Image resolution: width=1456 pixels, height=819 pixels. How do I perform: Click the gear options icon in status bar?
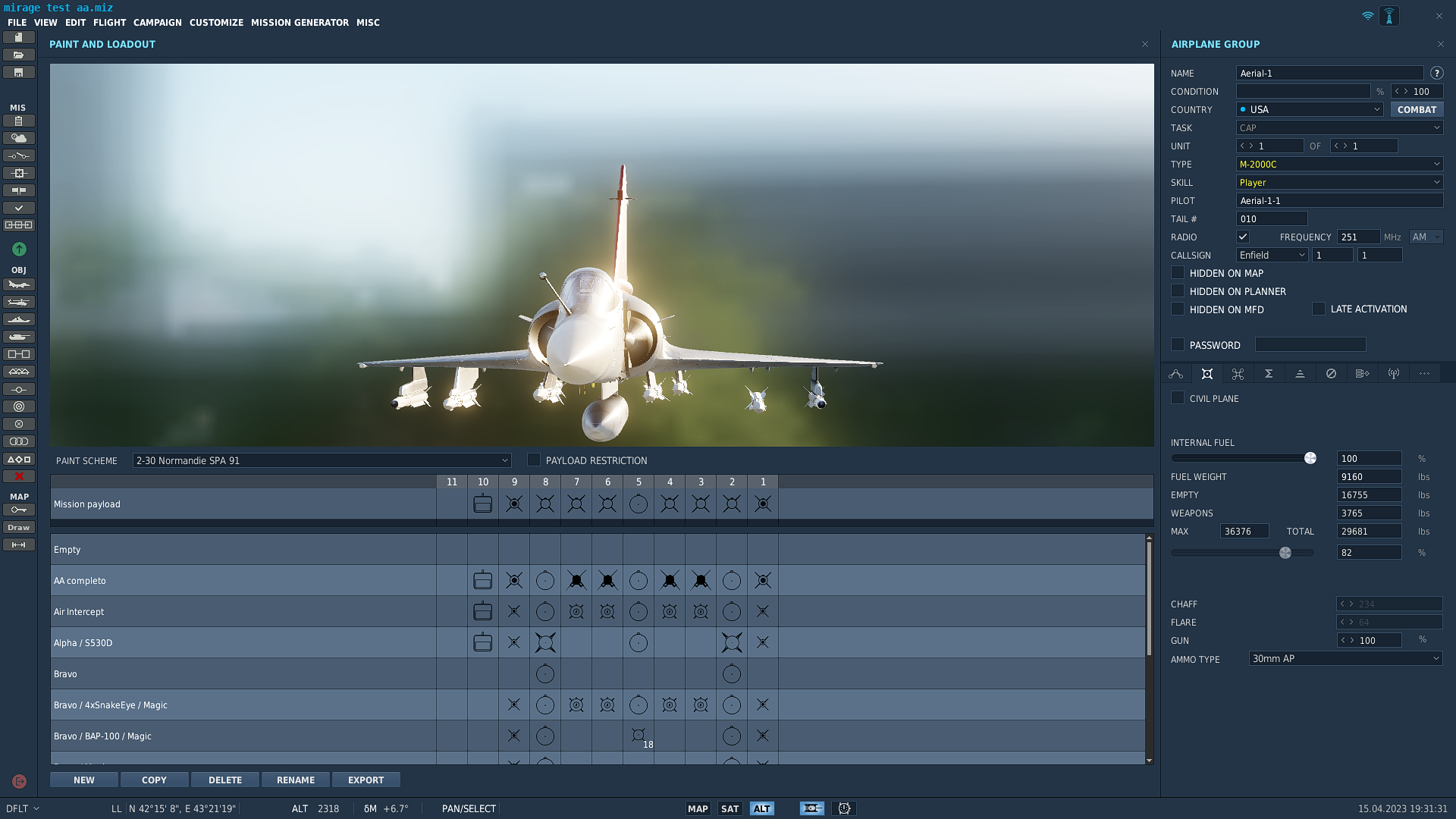844,808
